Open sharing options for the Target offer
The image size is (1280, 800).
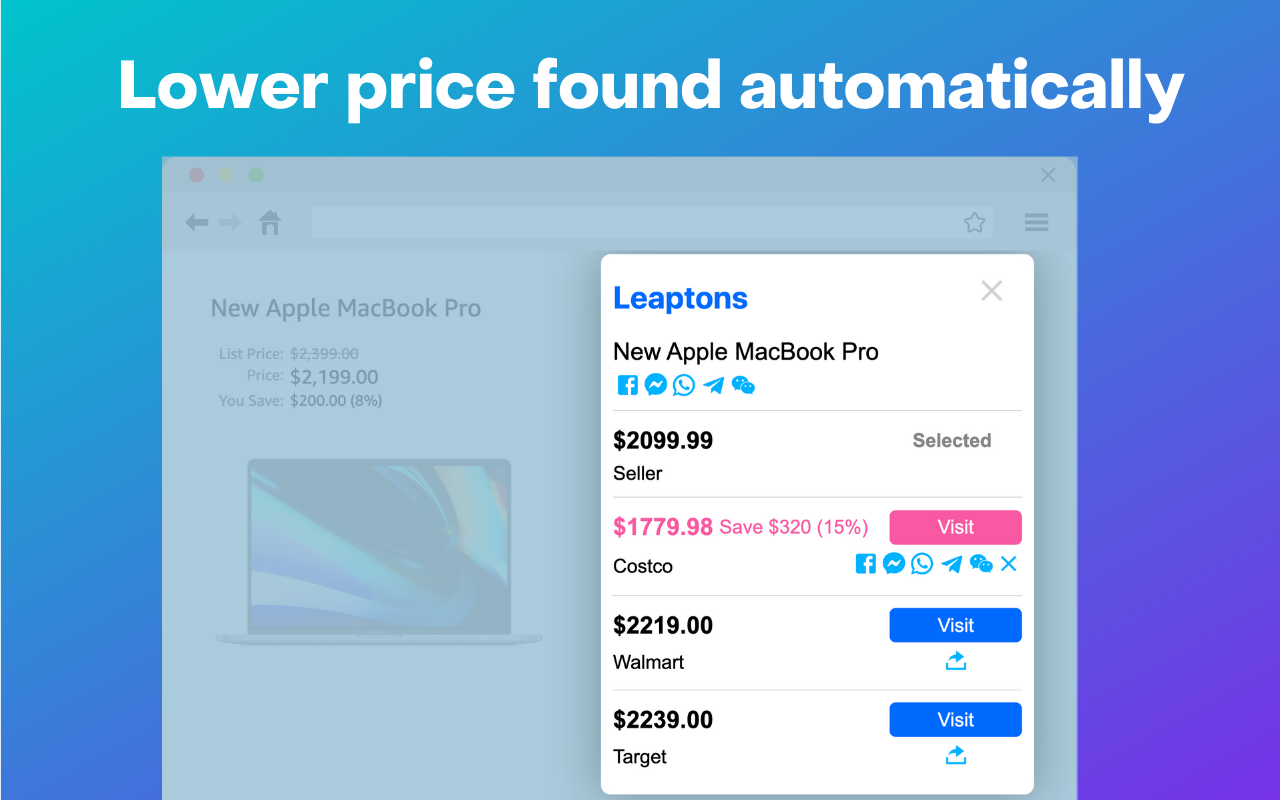pyautogui.click(x=955, y=755)
